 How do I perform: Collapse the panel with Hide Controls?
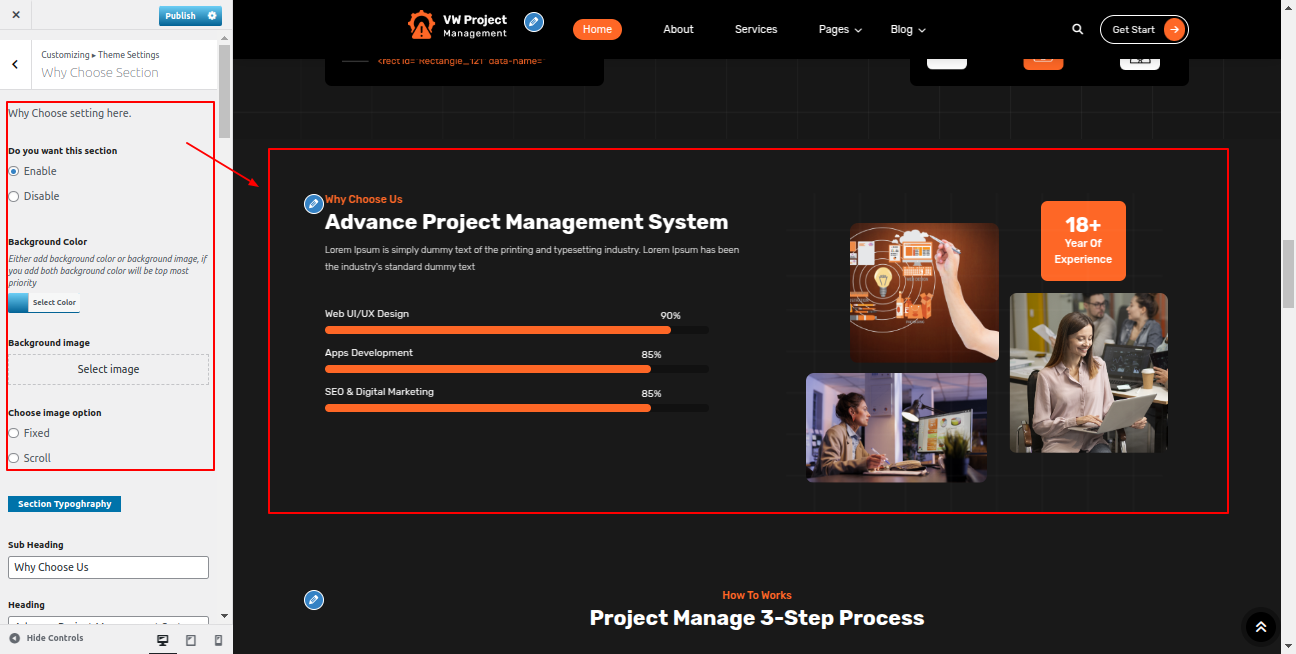click(x=46, y=638)
